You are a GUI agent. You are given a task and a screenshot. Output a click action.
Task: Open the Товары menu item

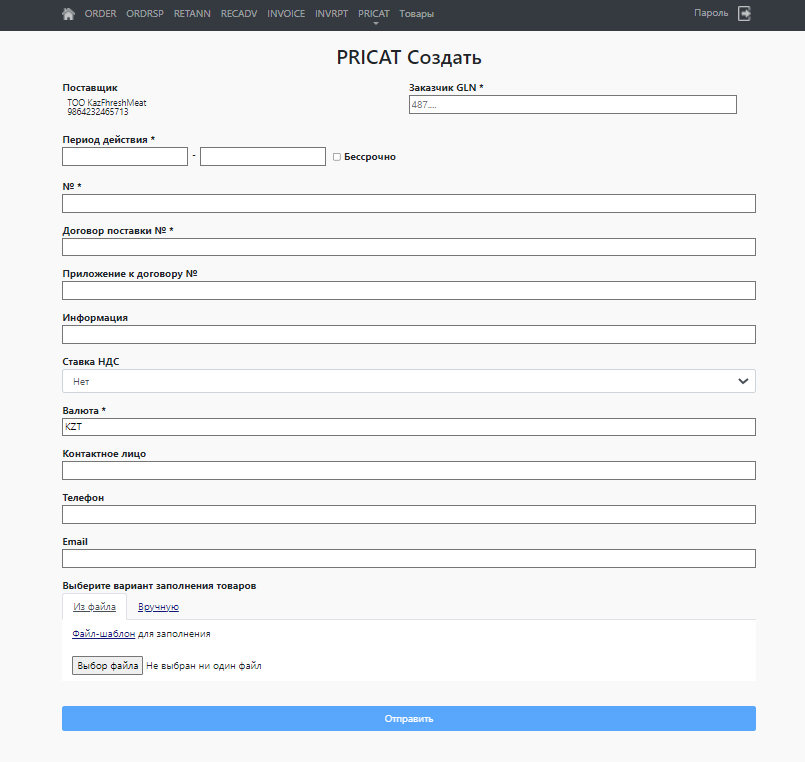416,14
